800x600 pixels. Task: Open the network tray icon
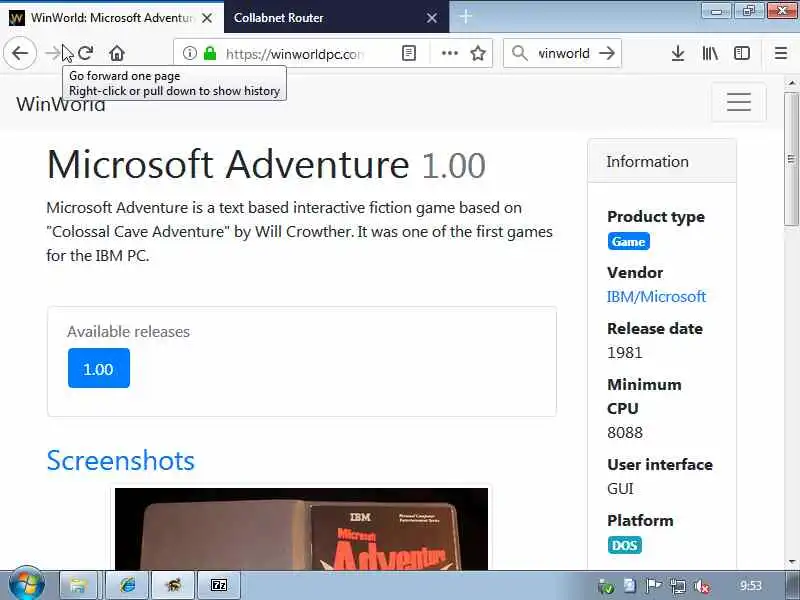pyautogui.click(x=678, y=586)
